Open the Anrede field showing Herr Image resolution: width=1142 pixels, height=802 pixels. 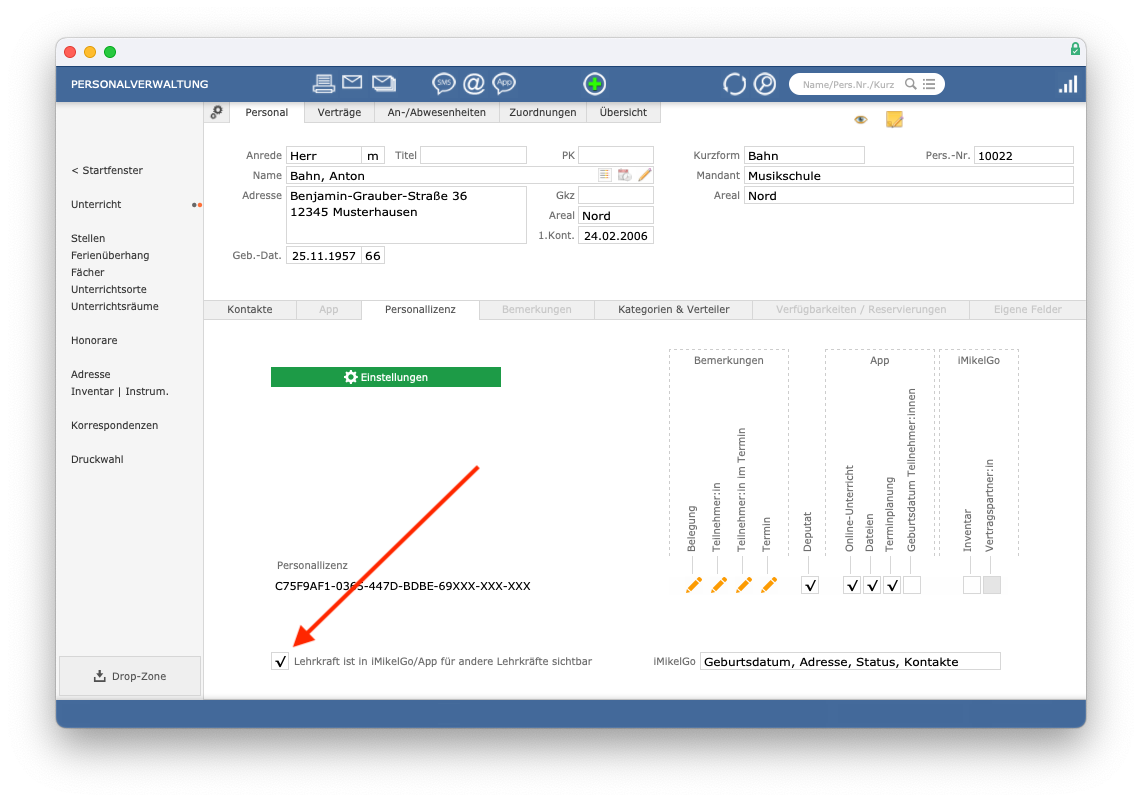(324, 155)
